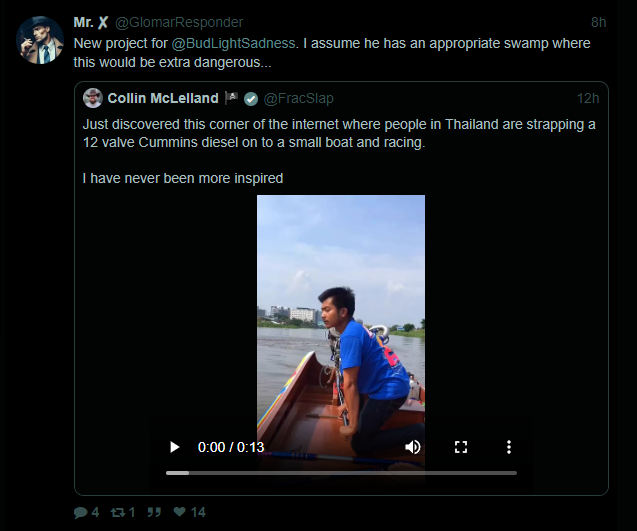Open video more options menu
637x531 pixels.
click(x=509, y=447)
